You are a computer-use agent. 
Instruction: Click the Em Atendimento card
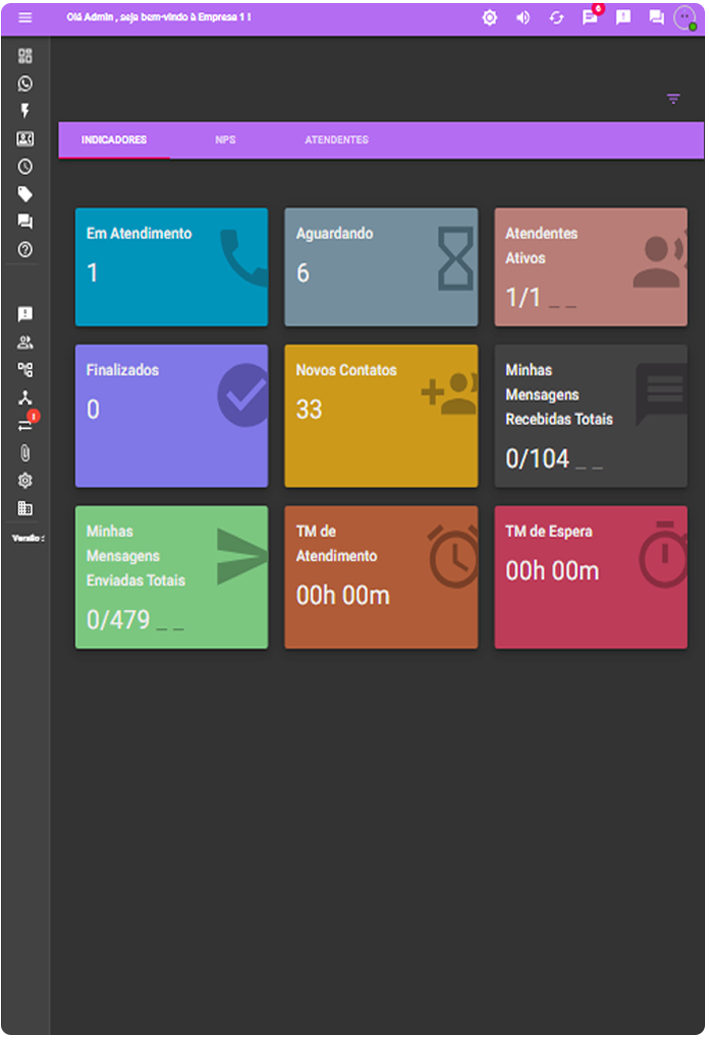tap(171, 267)
